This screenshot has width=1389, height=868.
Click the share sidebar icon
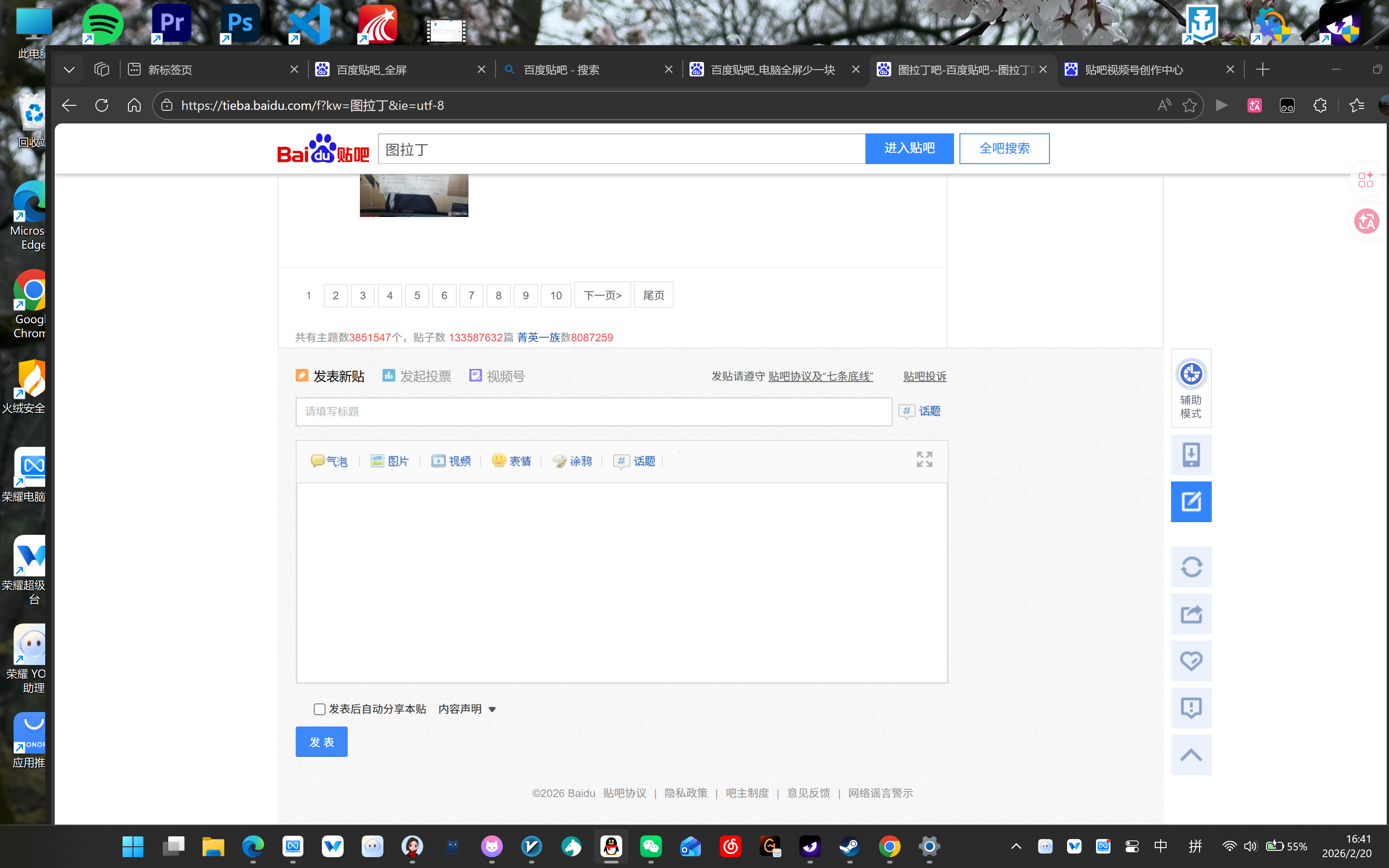pos(1191,614)
